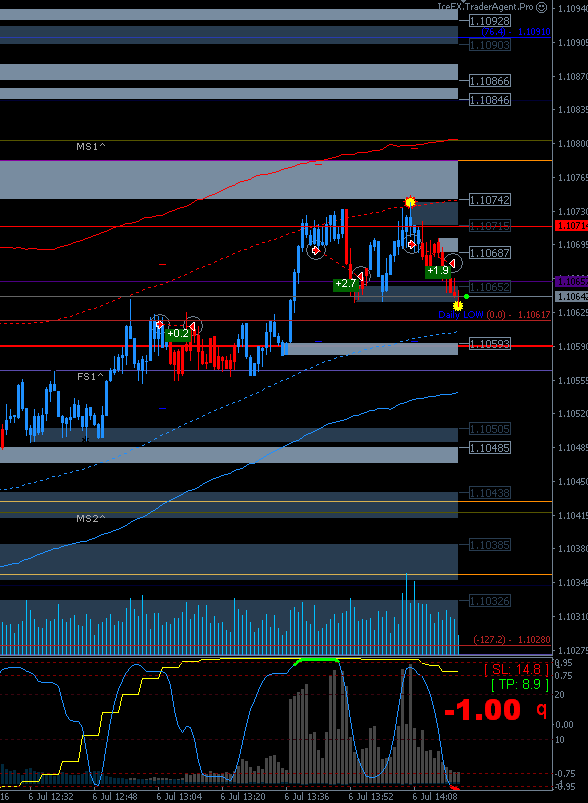Click the large red -1.00 value
Screen dimensions: 588x803
[x=482, y=710]
